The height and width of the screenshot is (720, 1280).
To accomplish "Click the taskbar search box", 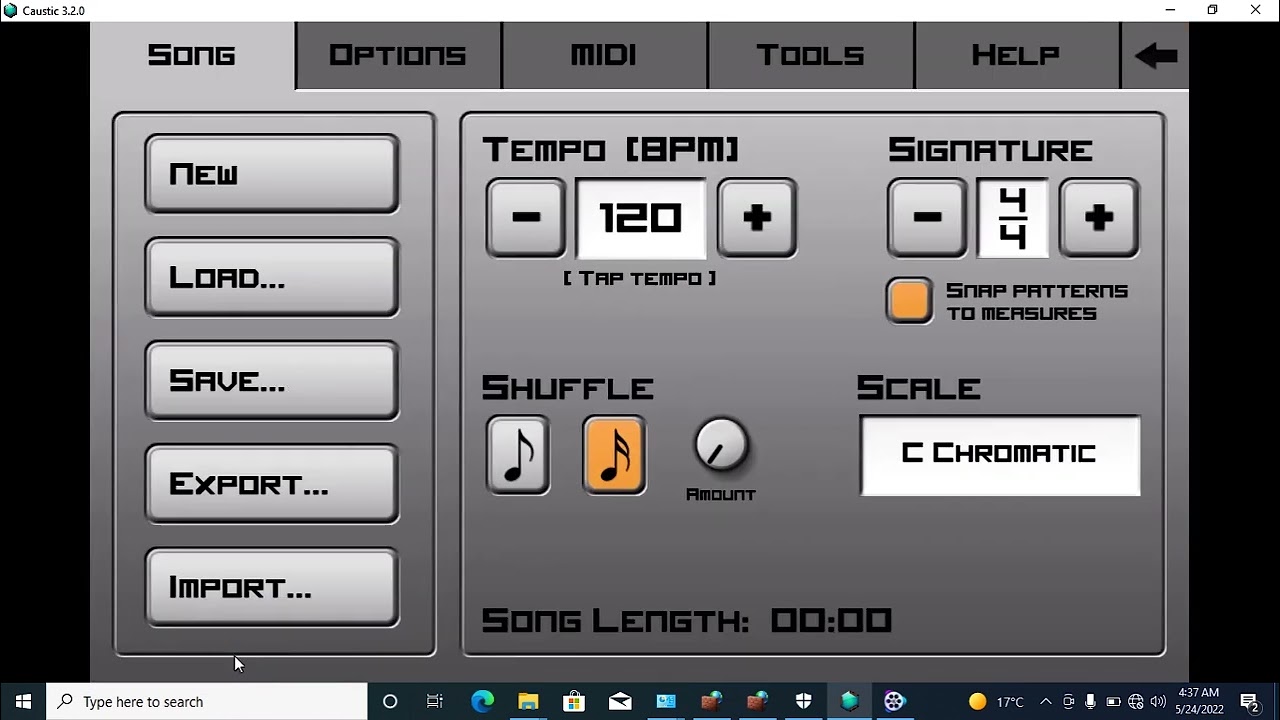I will tap(207, 701).
